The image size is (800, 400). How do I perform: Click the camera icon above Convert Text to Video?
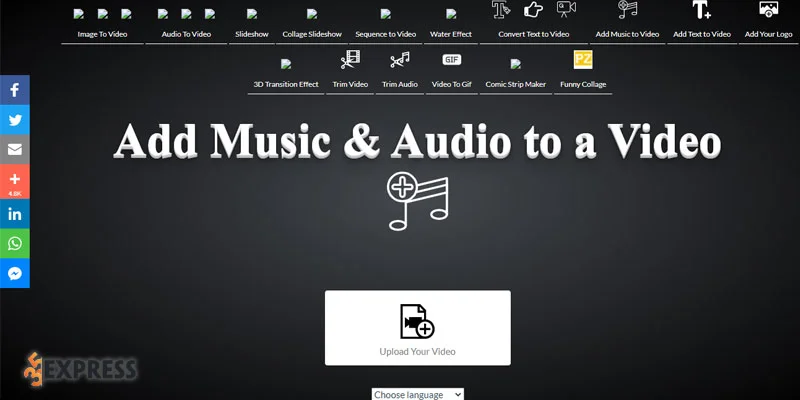[566, 9]
